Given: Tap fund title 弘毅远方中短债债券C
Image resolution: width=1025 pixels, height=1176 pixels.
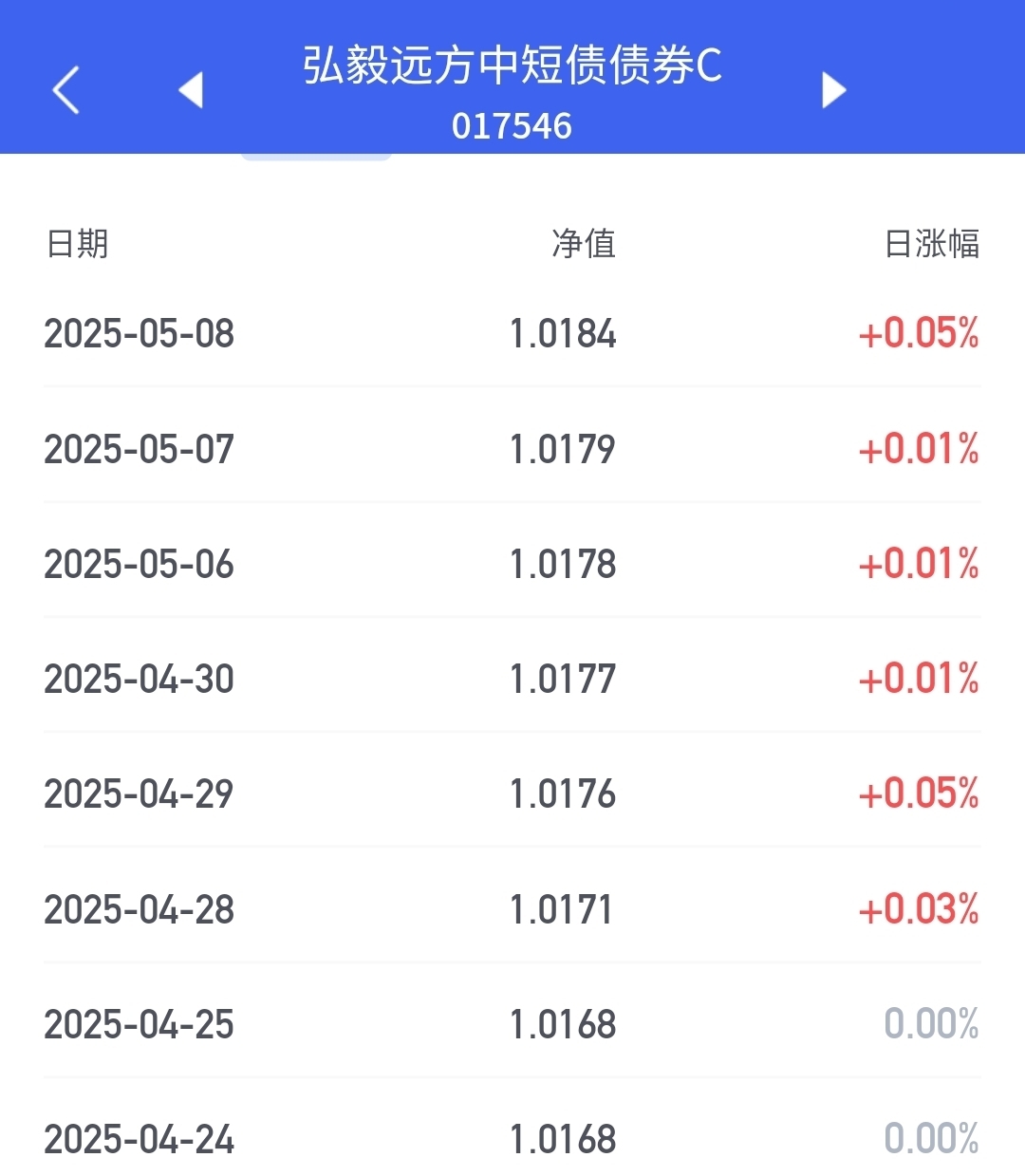Looking at the screenshot, I should click(x=512, y=65).
